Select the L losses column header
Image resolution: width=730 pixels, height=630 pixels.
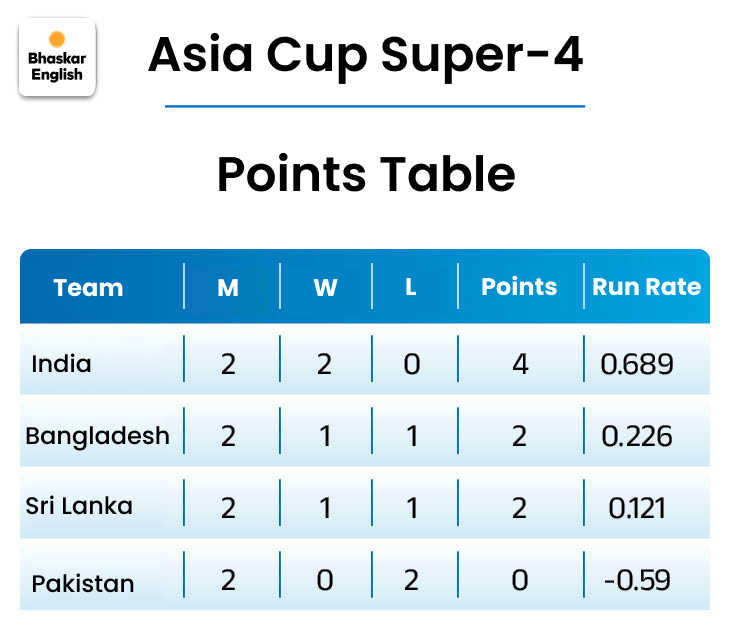[x=410, y=288]
